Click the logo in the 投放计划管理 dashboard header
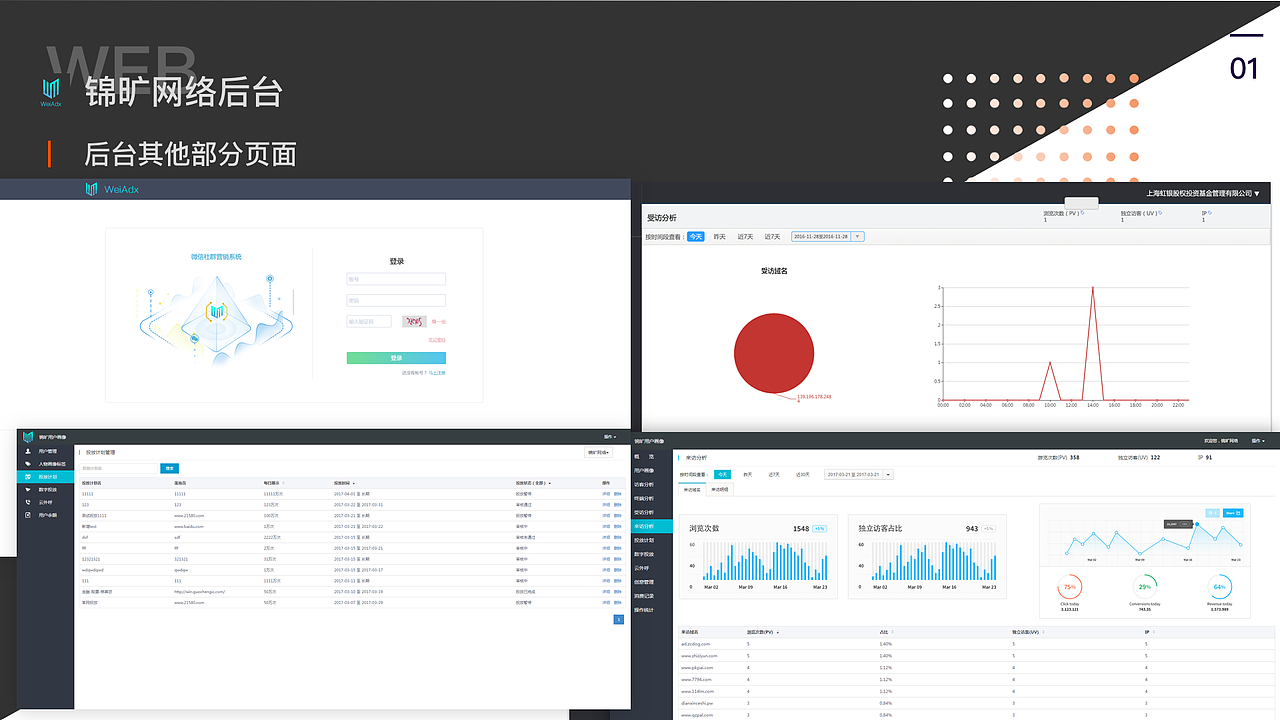 coord(29,437)
